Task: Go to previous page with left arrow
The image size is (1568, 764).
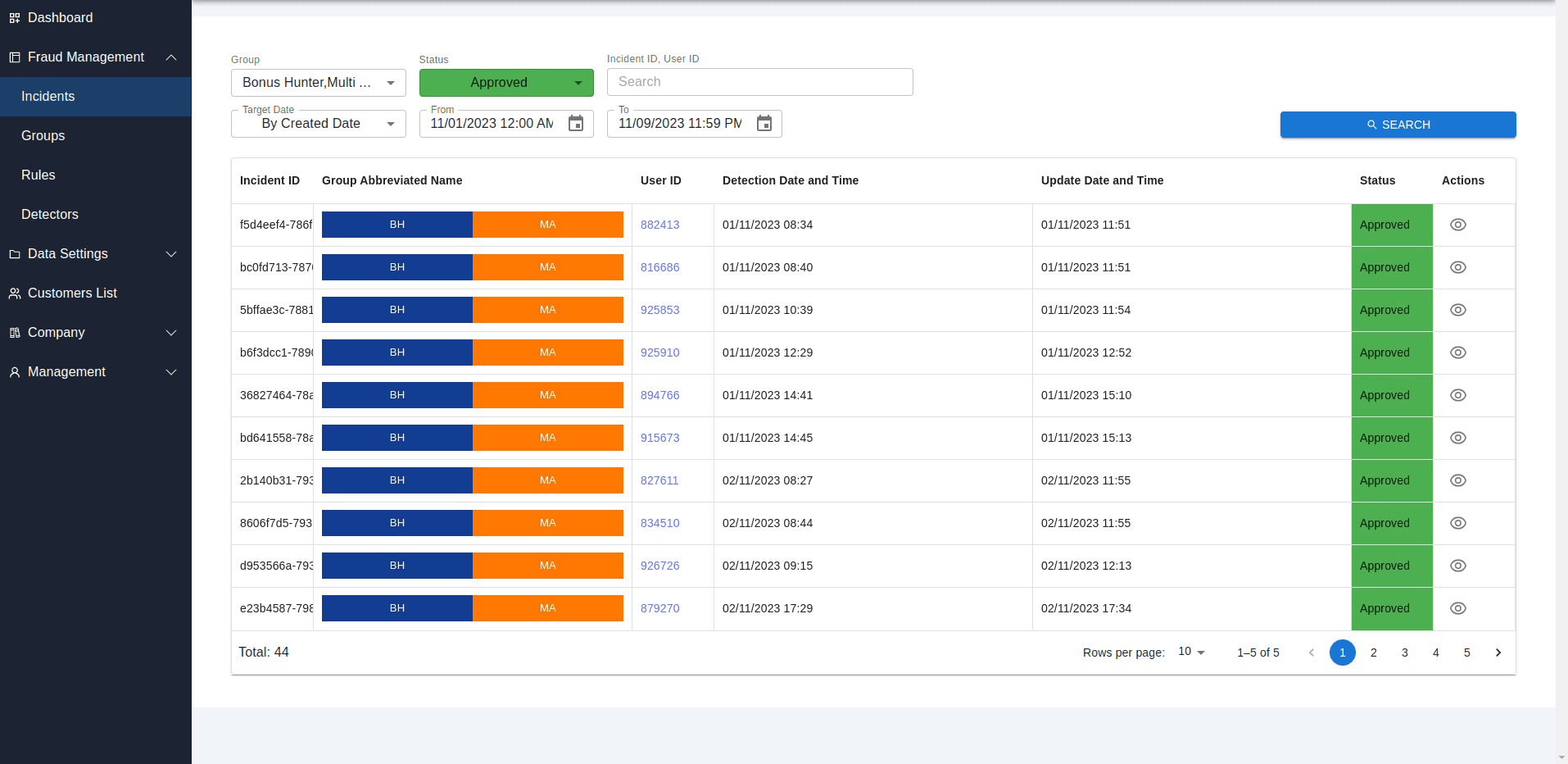Action: pos(1312,653)
